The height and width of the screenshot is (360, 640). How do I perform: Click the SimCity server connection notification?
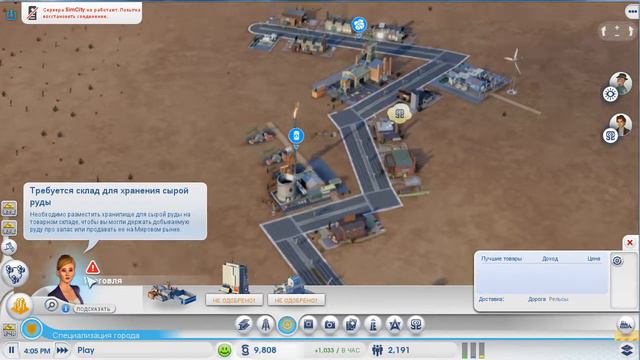pyautogui.click(x=82, y=13)
